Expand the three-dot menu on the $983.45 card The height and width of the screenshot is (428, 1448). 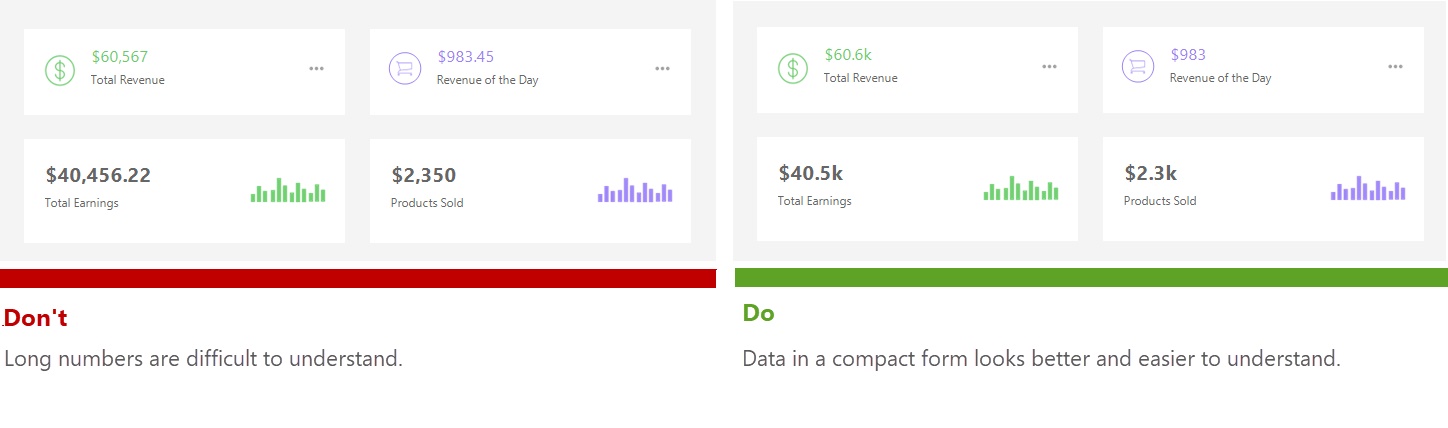coord(662,68)
